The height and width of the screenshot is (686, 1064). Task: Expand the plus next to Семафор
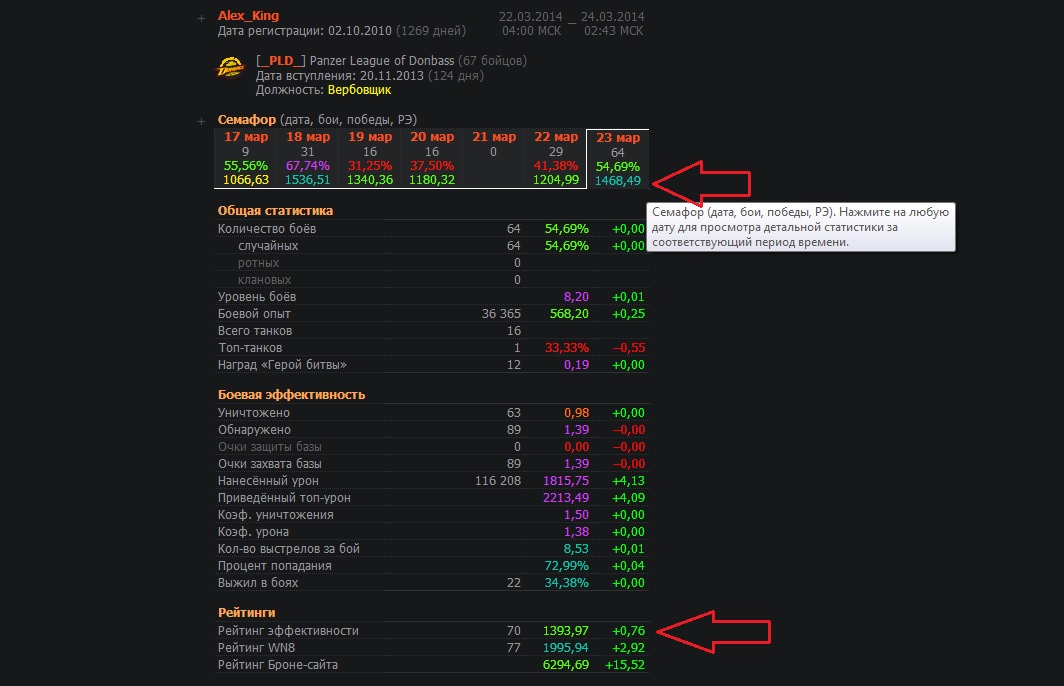201,121
